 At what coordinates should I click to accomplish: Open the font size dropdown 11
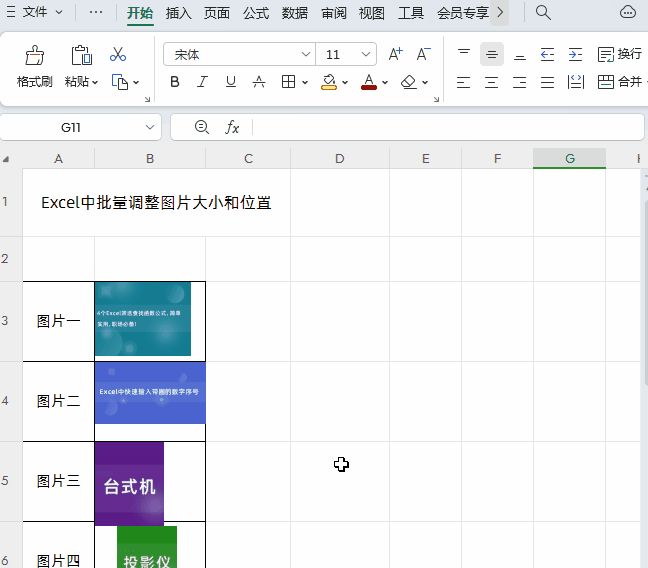click(x=365, y=54)
